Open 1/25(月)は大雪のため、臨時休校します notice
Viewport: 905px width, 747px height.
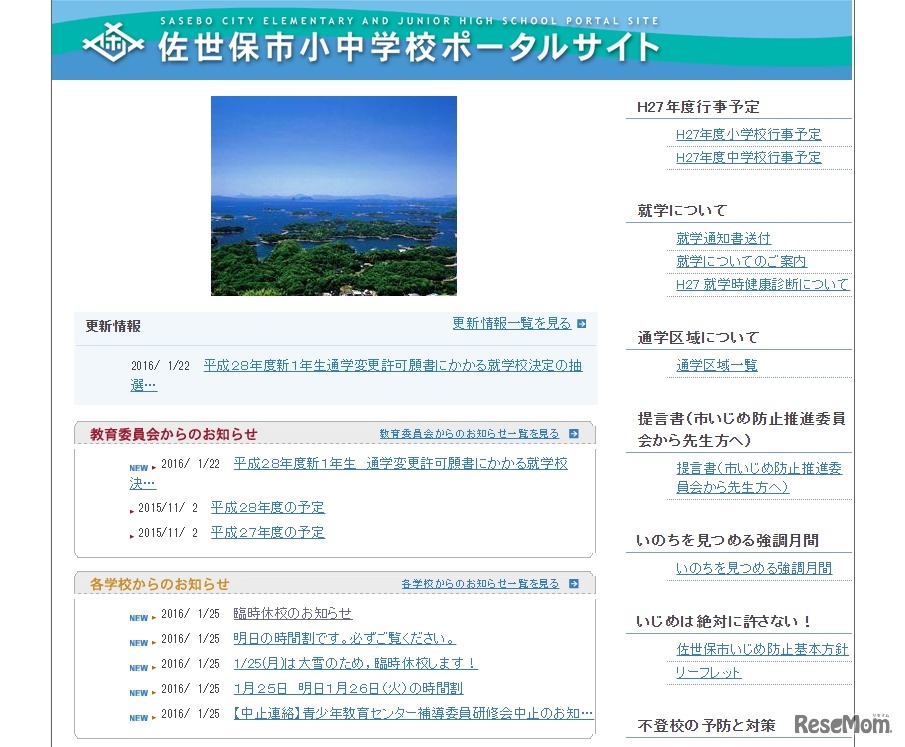point(355,664)
